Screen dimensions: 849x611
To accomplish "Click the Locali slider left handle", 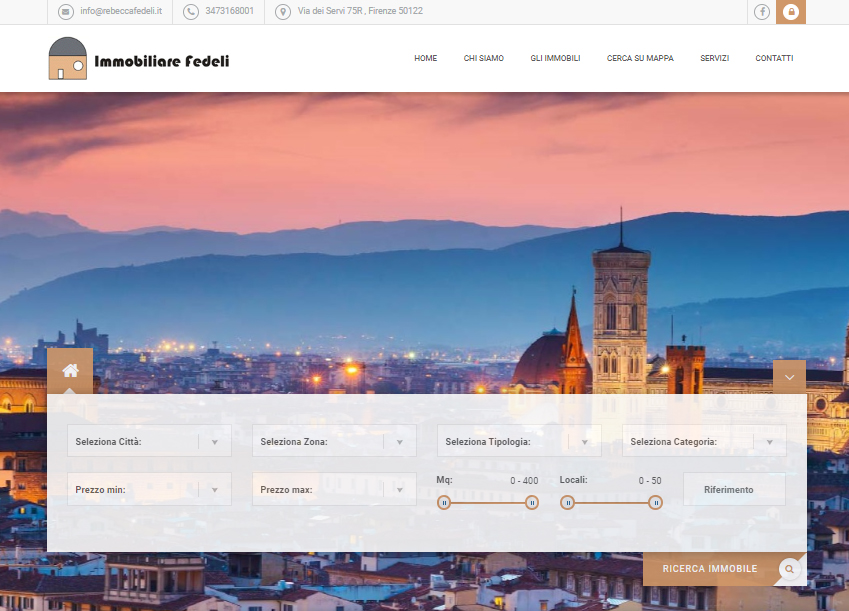I will [x=567, y=503].
